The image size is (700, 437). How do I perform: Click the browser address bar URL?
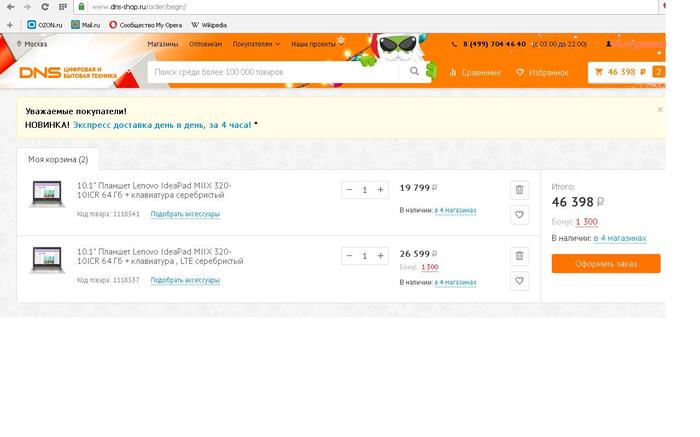139,7
